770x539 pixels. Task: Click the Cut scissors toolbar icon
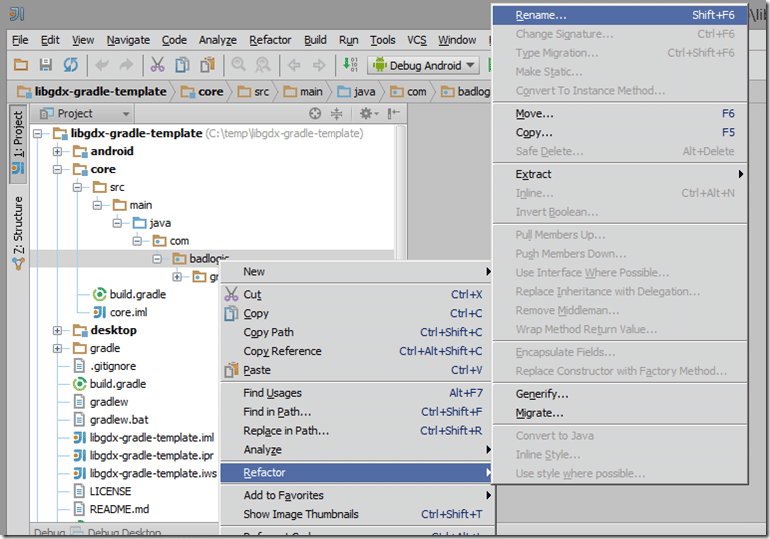(x=157, y=65)
